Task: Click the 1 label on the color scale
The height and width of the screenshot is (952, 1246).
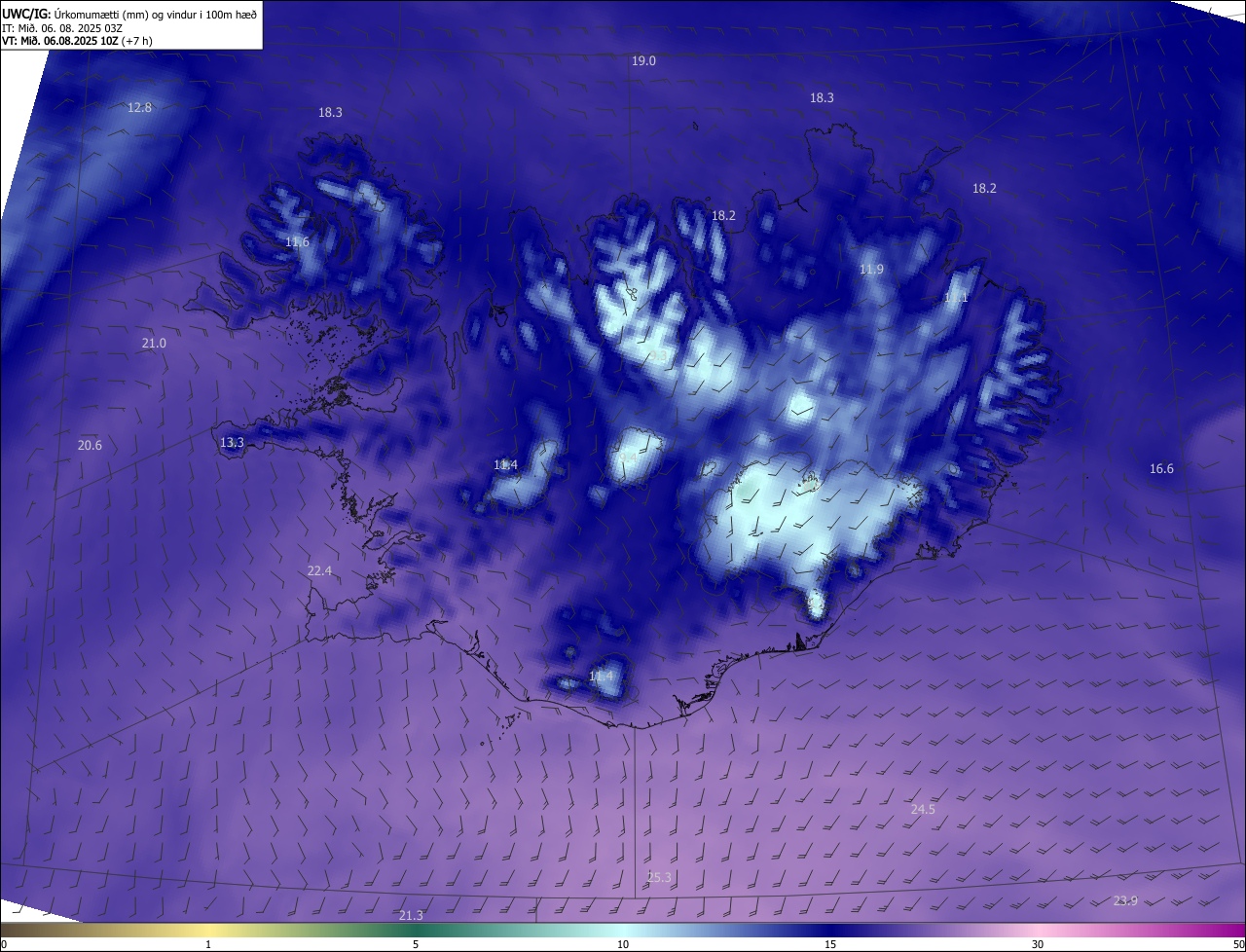Action: tap(208, 944)
